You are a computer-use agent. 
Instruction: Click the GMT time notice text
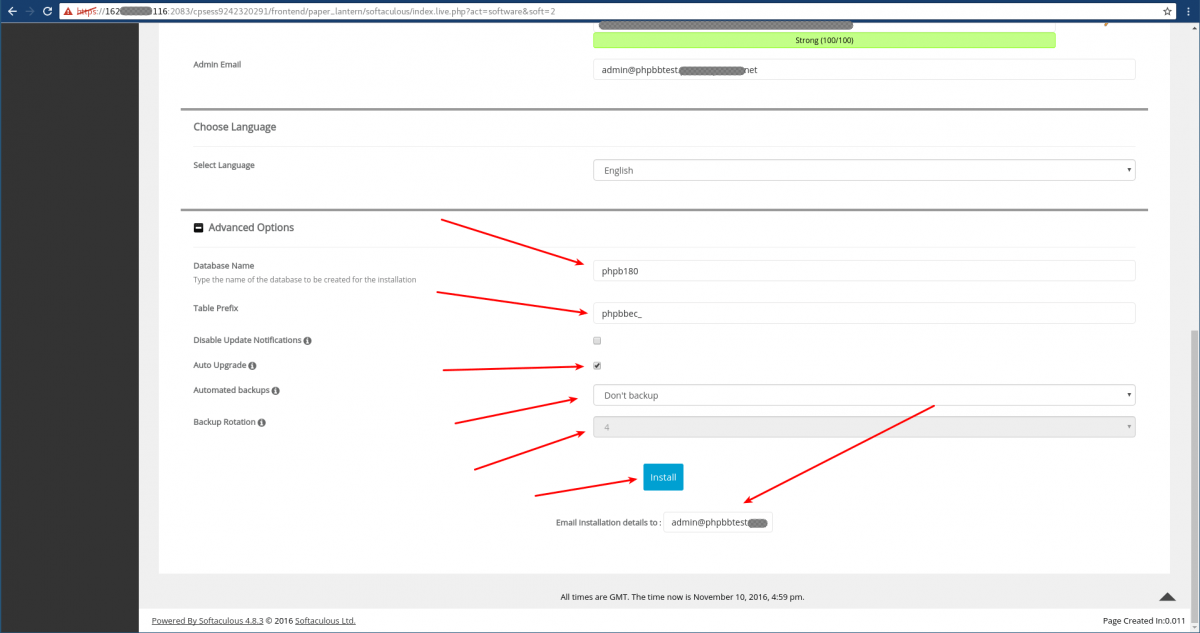[x=682, y=597]
